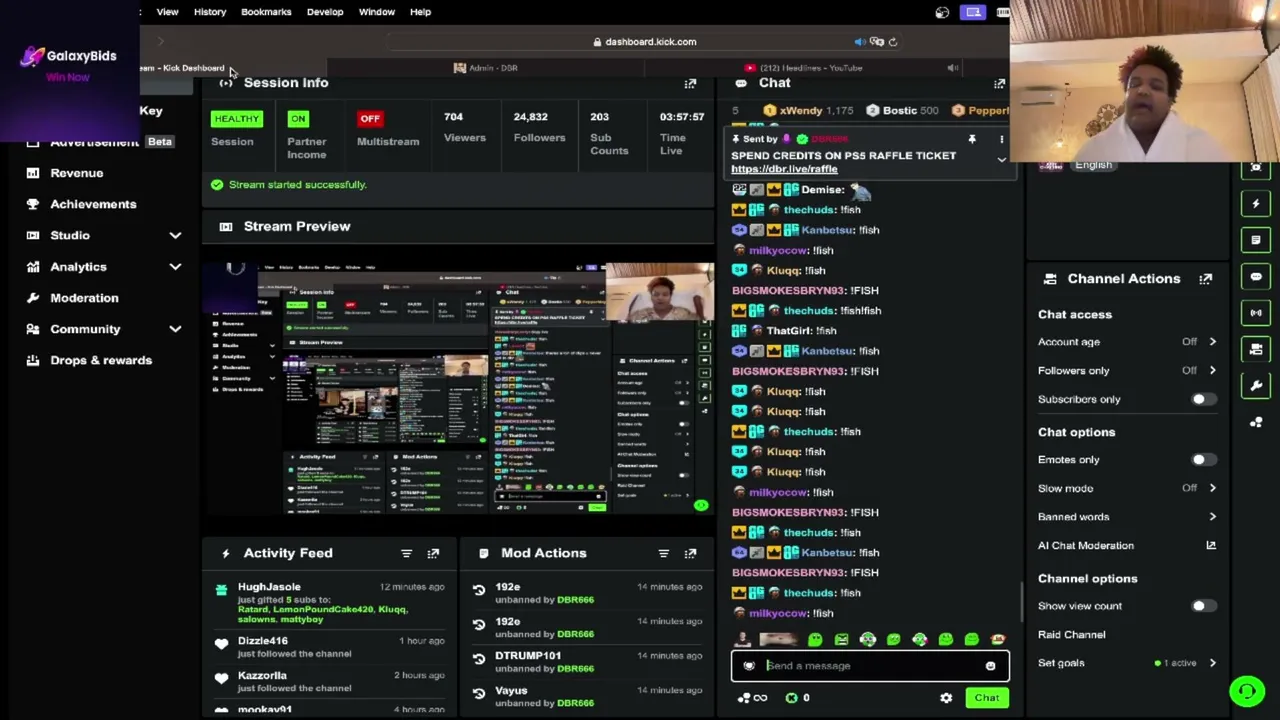Open the Bookmarks menu
Image resolution: width=1280 pixels, height=720 pixels.
[x=266, y=12]
